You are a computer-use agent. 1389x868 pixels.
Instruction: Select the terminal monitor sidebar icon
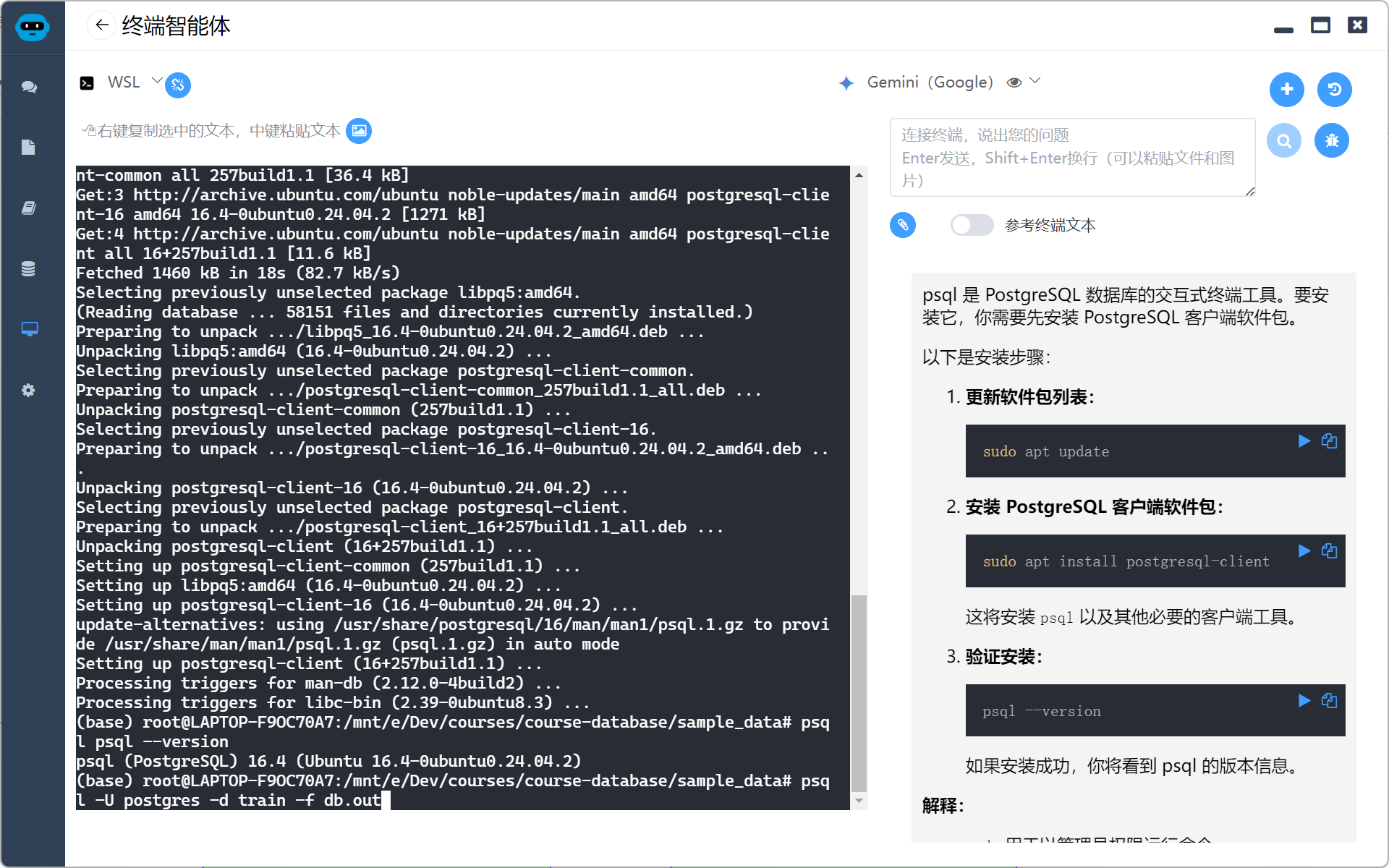point(30,329)
